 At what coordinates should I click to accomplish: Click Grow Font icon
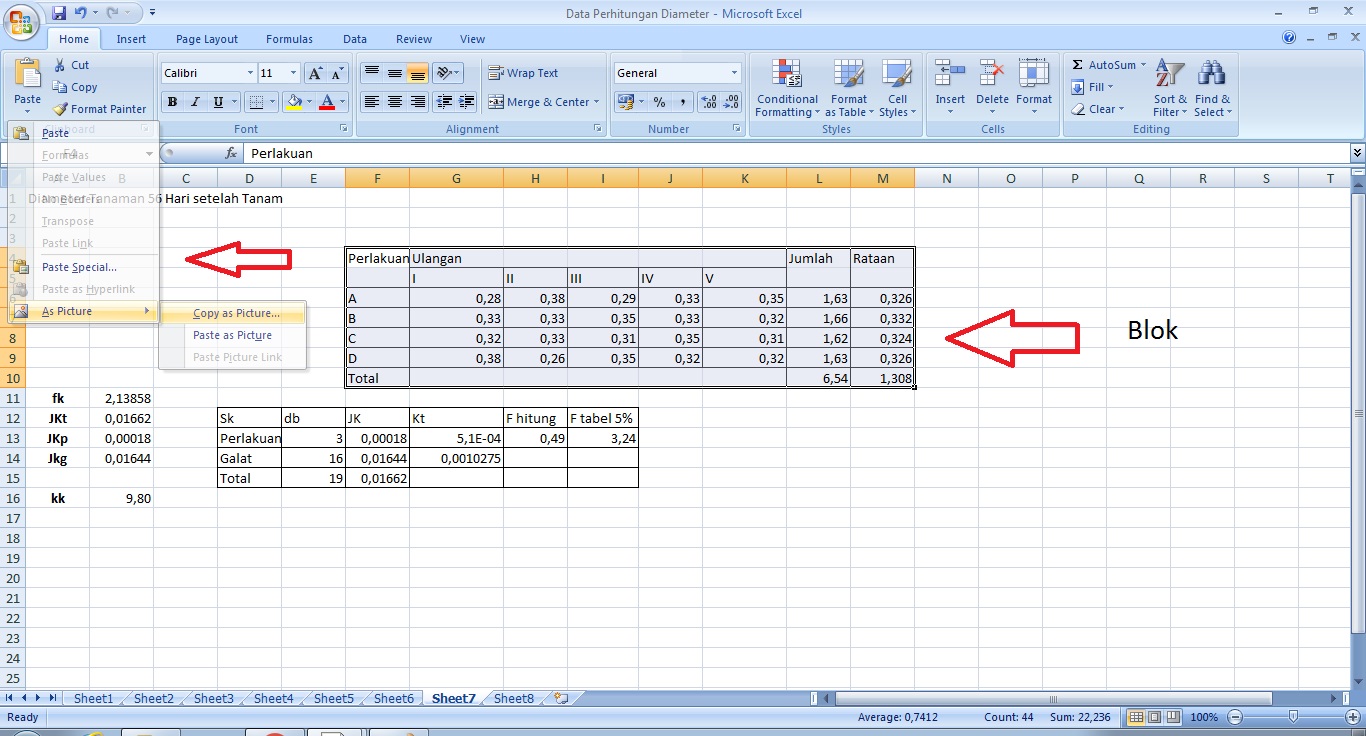click(x=315, y=73)
